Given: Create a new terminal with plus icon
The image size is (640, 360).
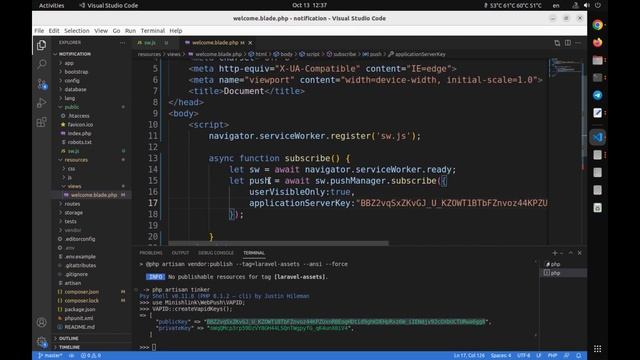Looking at the screenshot, I should click(x=555, y=253).
